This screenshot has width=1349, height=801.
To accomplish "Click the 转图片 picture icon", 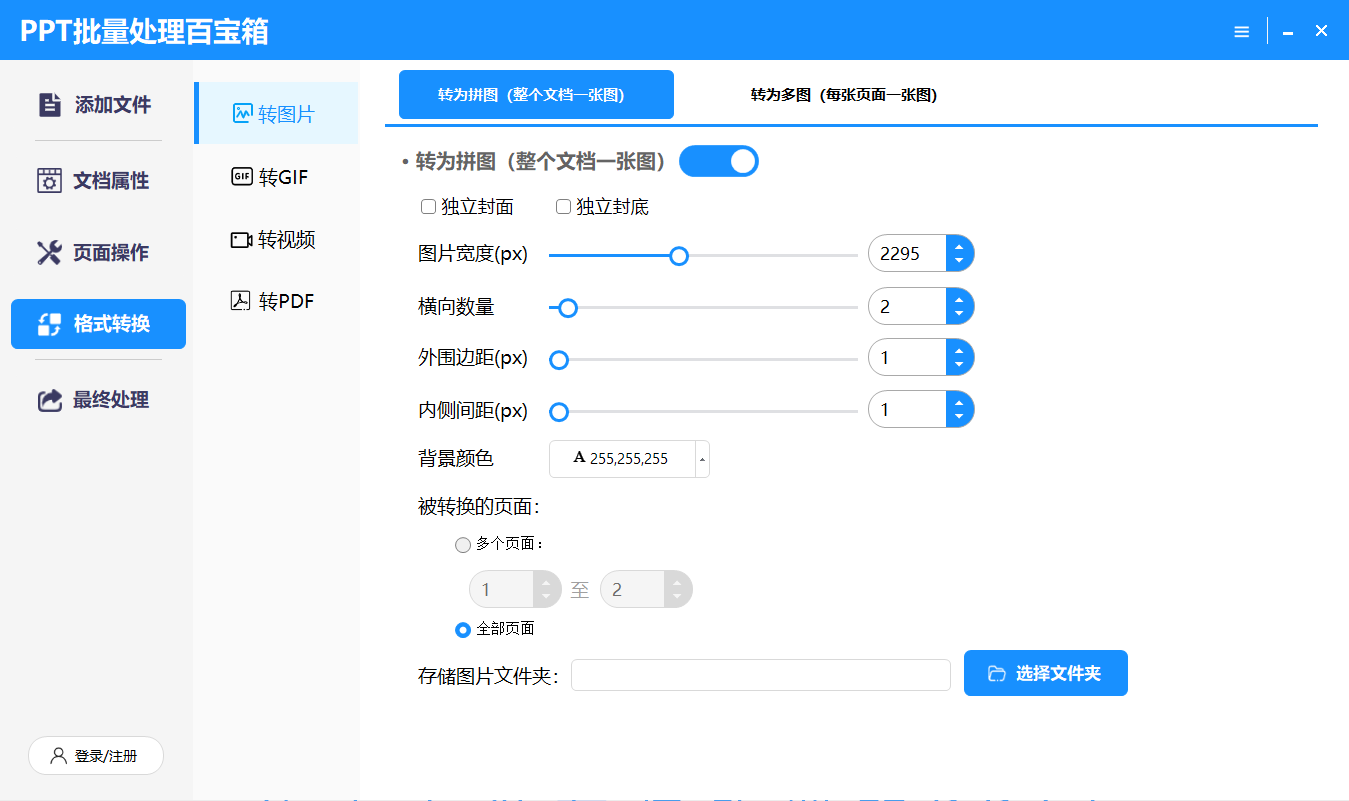I will [x=242, y=114].
